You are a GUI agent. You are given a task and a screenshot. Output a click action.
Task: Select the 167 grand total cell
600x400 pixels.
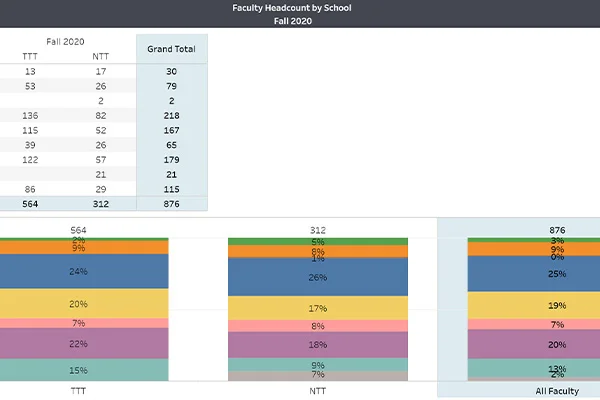click(x=171, y=131)
